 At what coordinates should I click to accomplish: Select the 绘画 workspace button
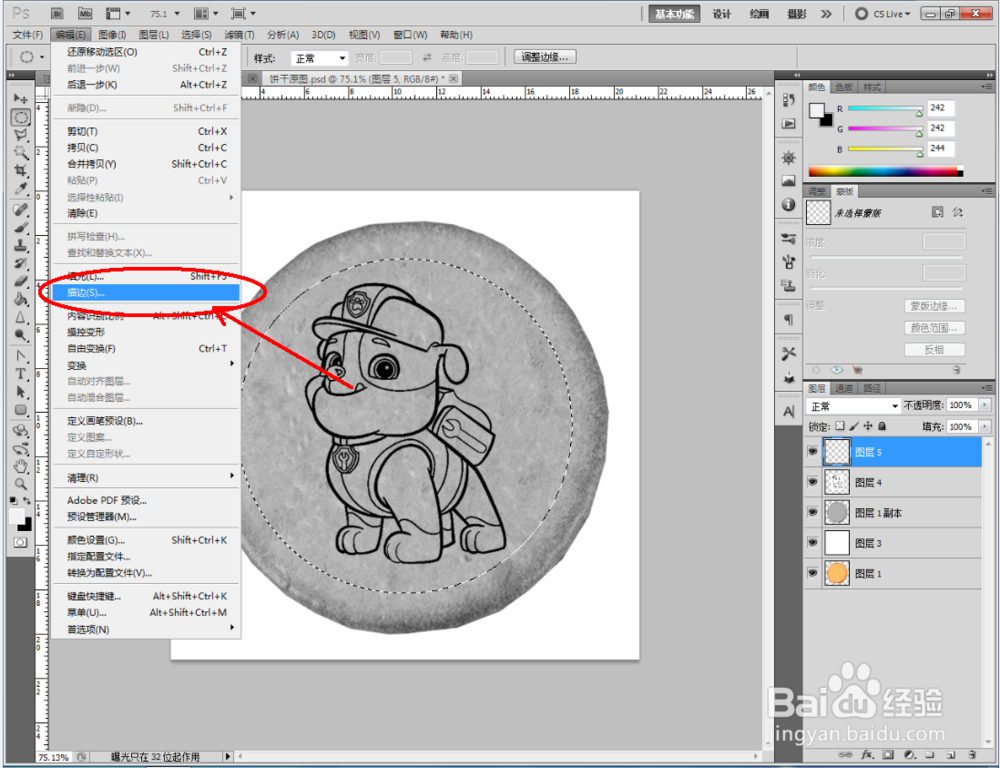click(759, 14)
